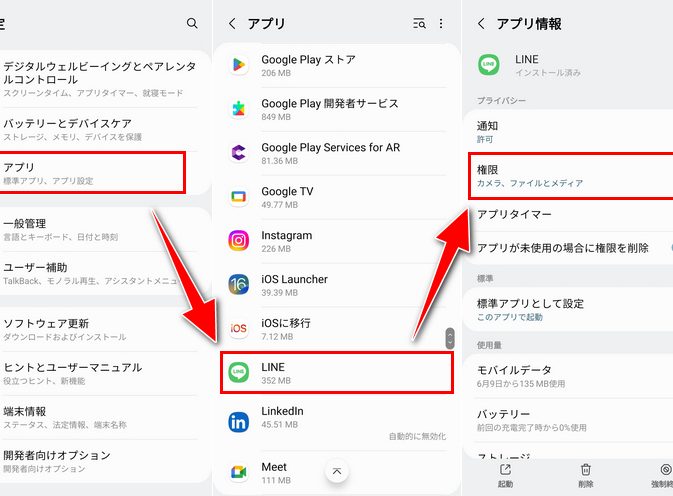Tap the LINE icon in アプリ情報 header
This screenshot has width=673, height=496.
tap(489, 65)
